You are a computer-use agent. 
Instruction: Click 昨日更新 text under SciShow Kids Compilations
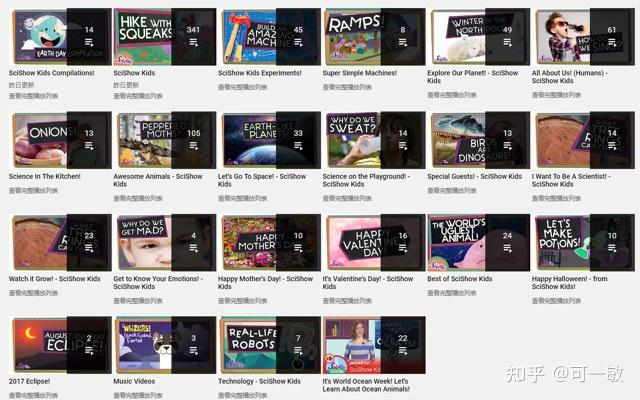[x=21, y=85]
